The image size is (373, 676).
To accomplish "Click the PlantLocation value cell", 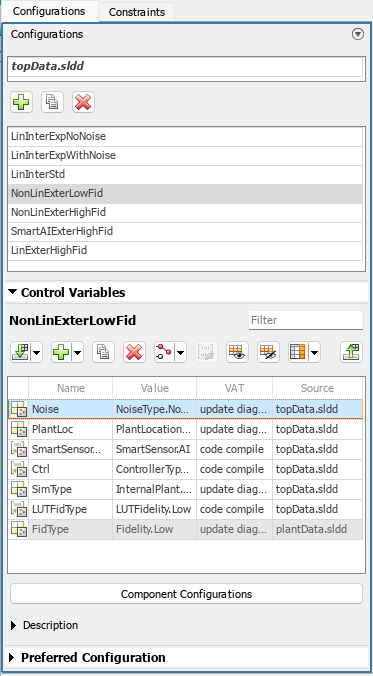I will point(154,429).
